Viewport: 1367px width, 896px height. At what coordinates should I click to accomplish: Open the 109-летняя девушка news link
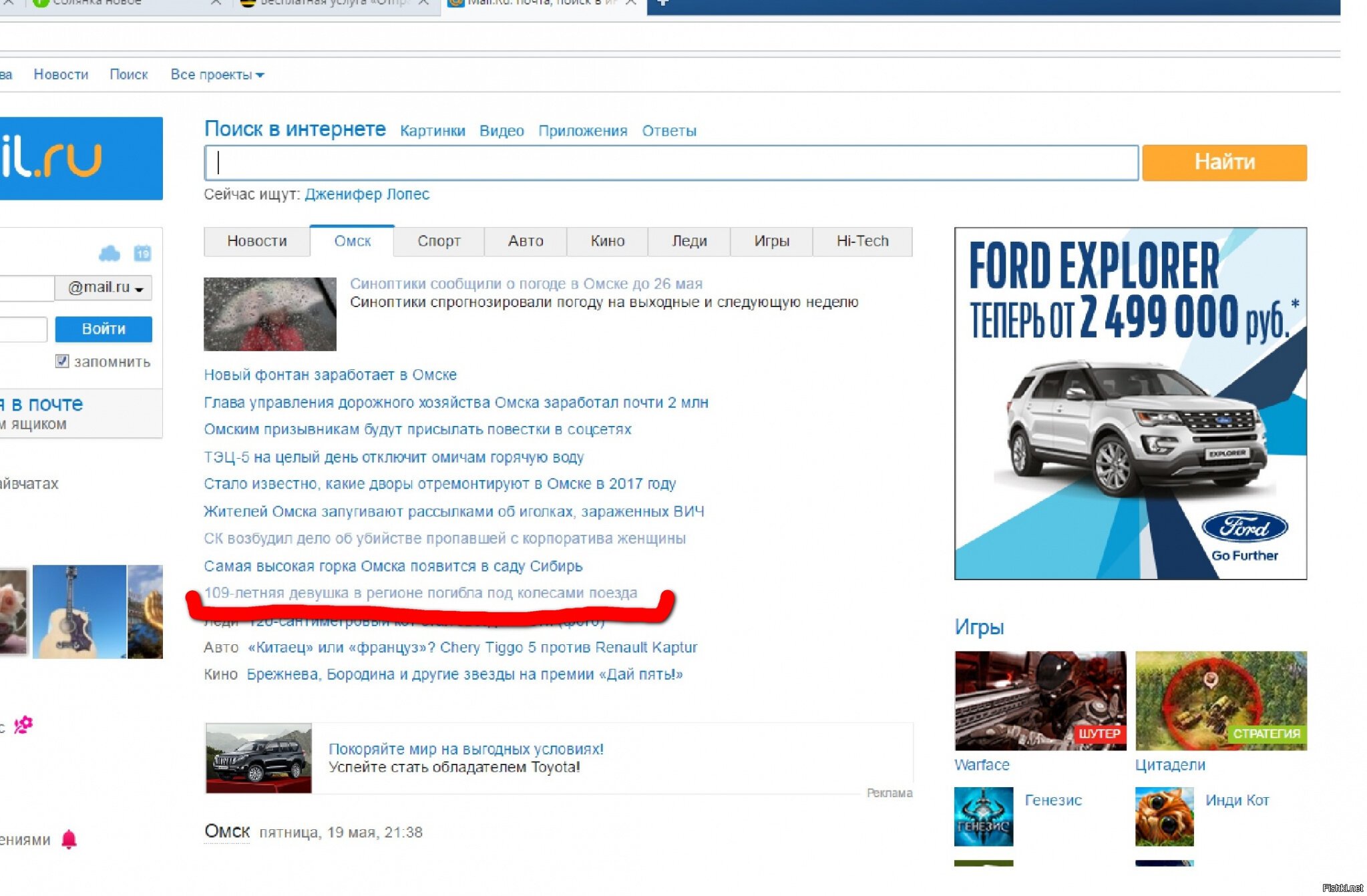421,593
